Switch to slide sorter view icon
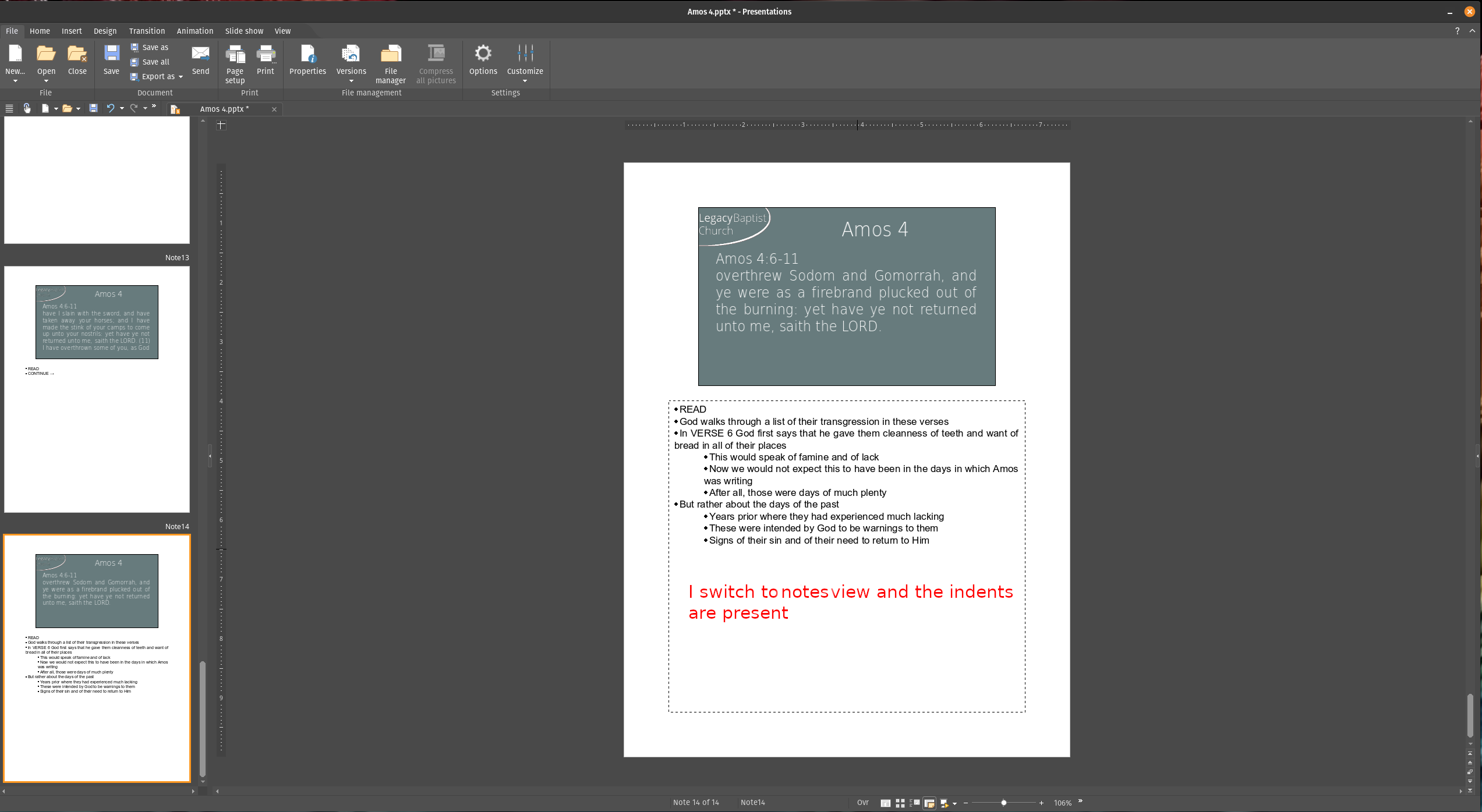Screen dimensions: 1482x812 [x=900, y=803]
